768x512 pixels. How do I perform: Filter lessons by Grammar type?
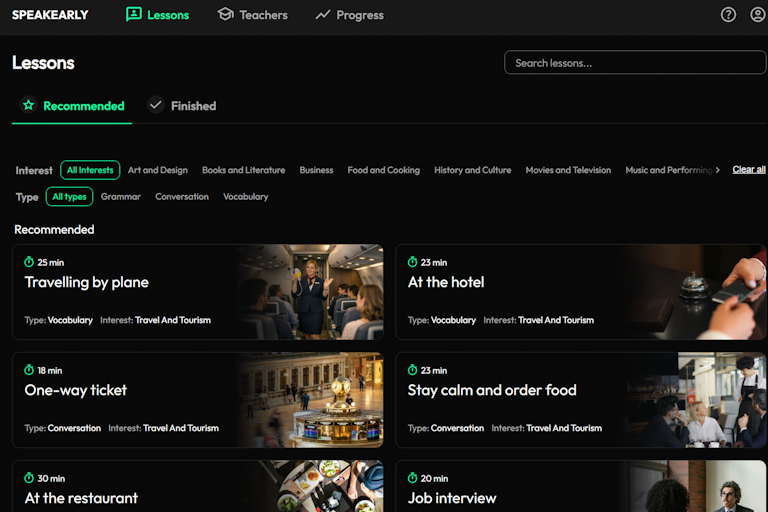[120, 196]
